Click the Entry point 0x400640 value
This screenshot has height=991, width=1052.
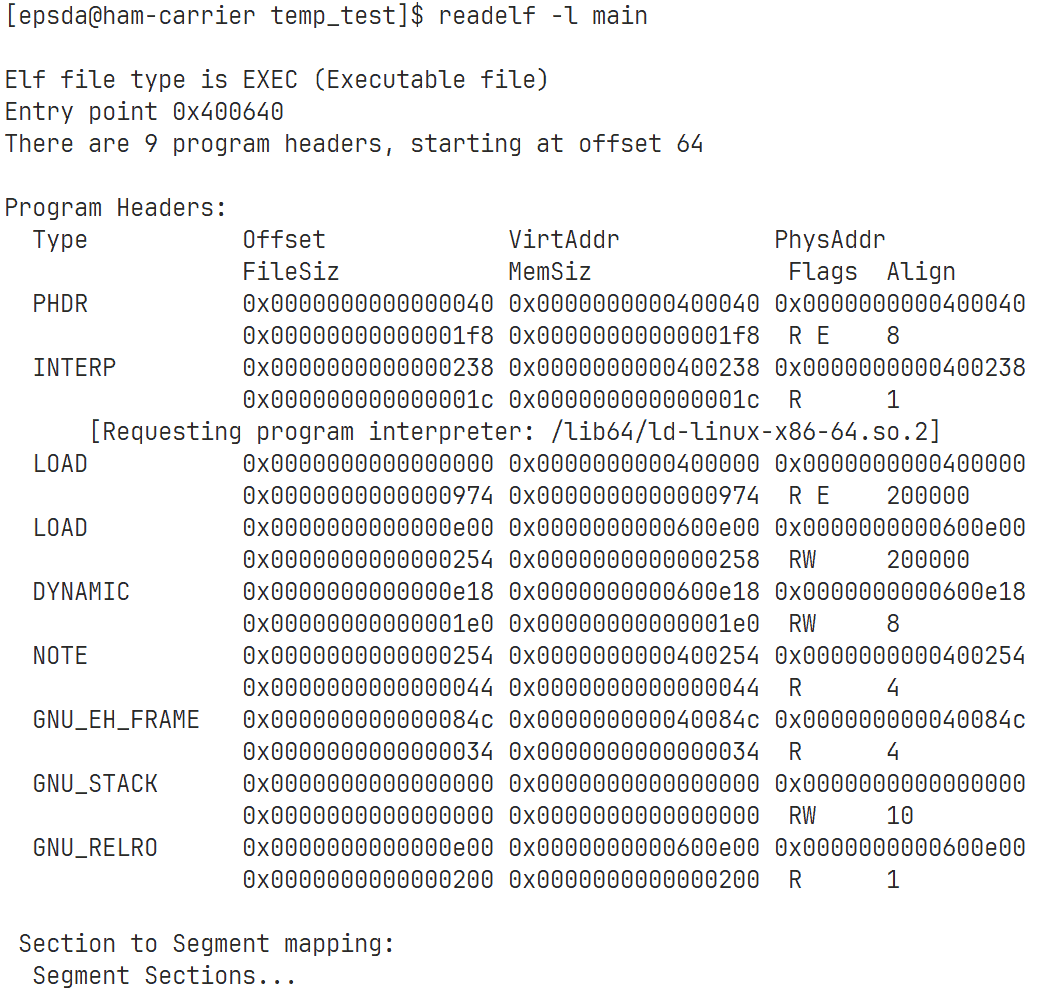228,111
